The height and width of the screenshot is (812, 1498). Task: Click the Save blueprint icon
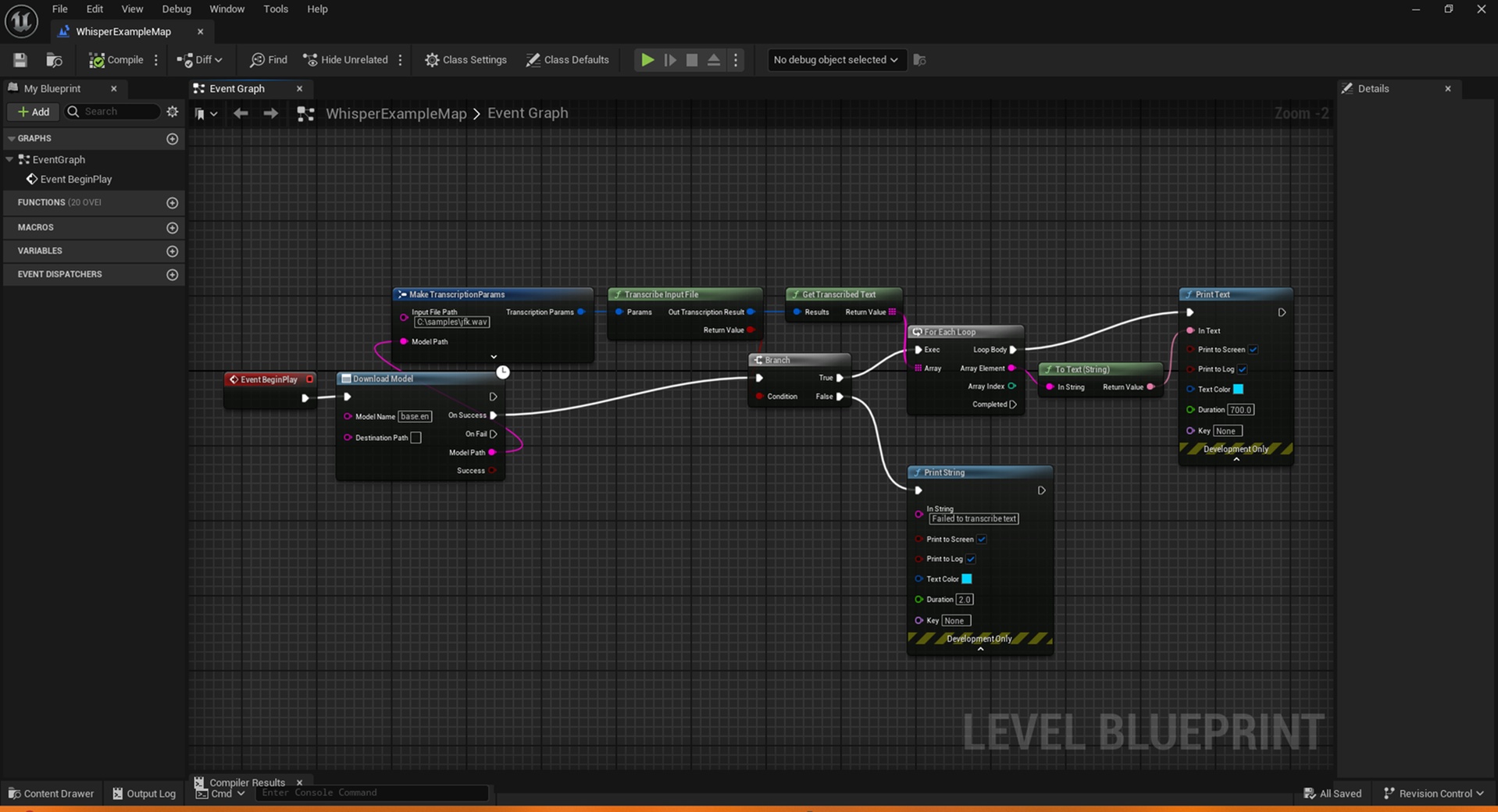tap(20, 60)
